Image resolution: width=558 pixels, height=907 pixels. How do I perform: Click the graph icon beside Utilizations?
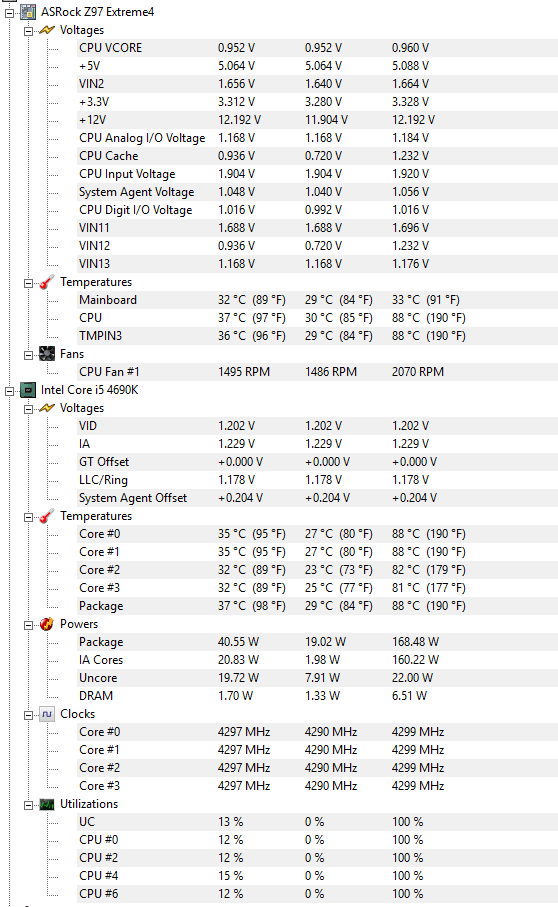(x=46, y=804)
